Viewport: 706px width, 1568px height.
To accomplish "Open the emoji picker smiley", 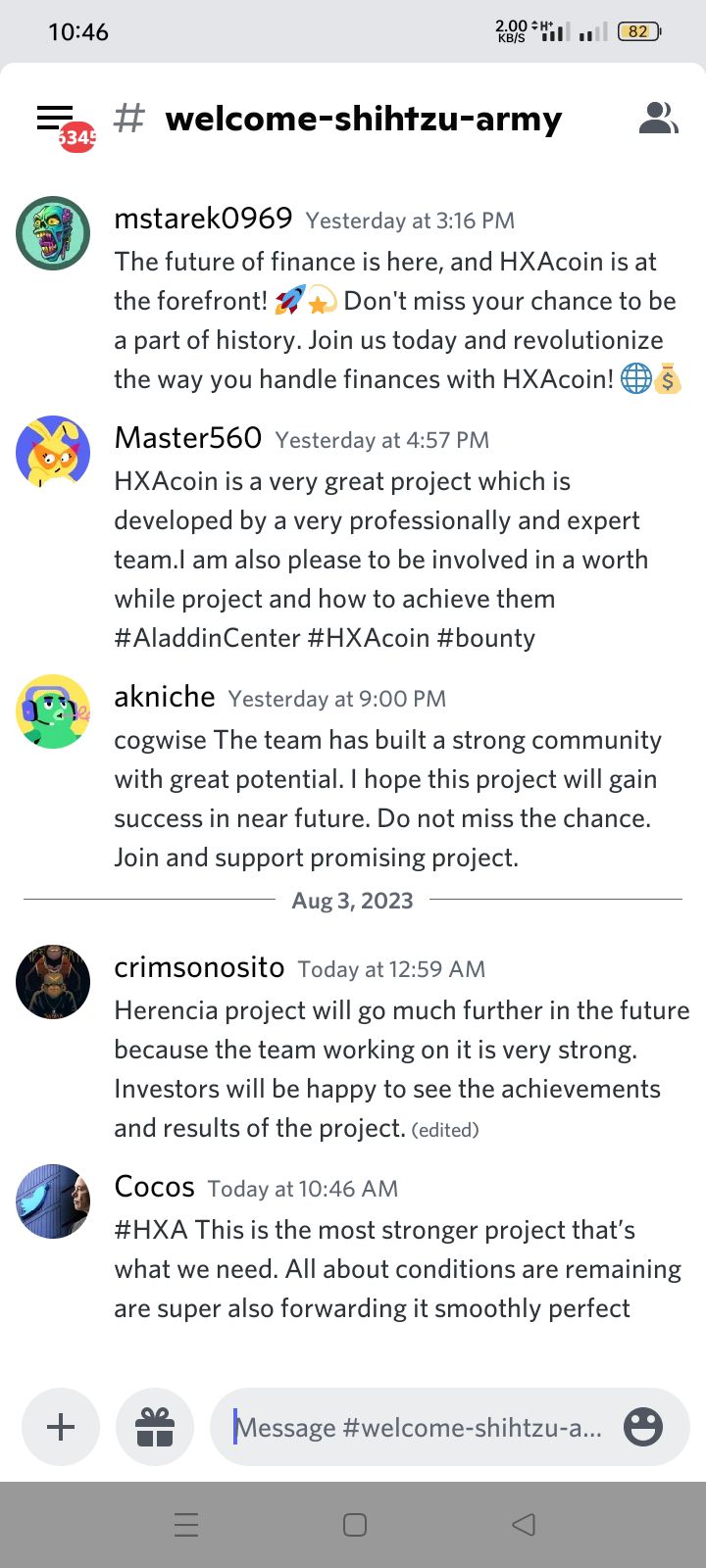I will tap(643, 1427).
